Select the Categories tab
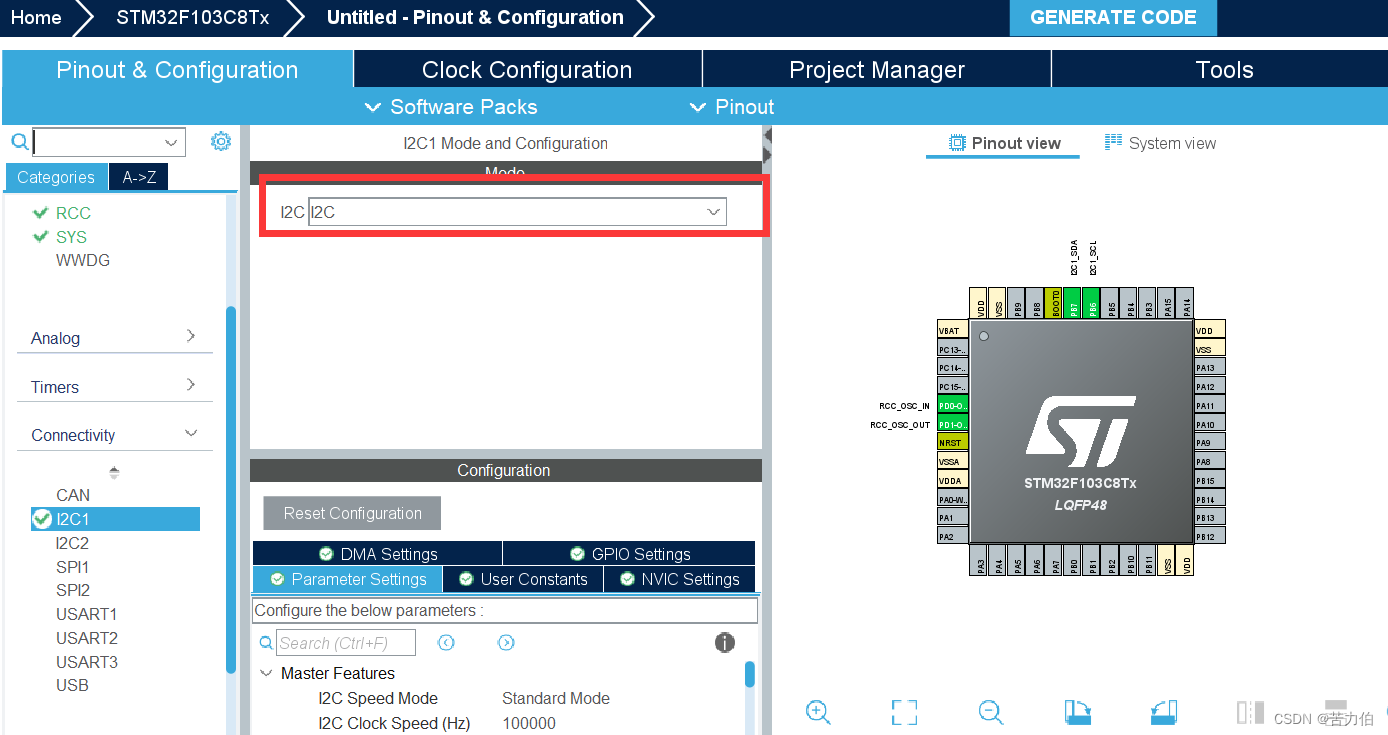This screenshot has height=735, width=1388. [x=56, y=177]
